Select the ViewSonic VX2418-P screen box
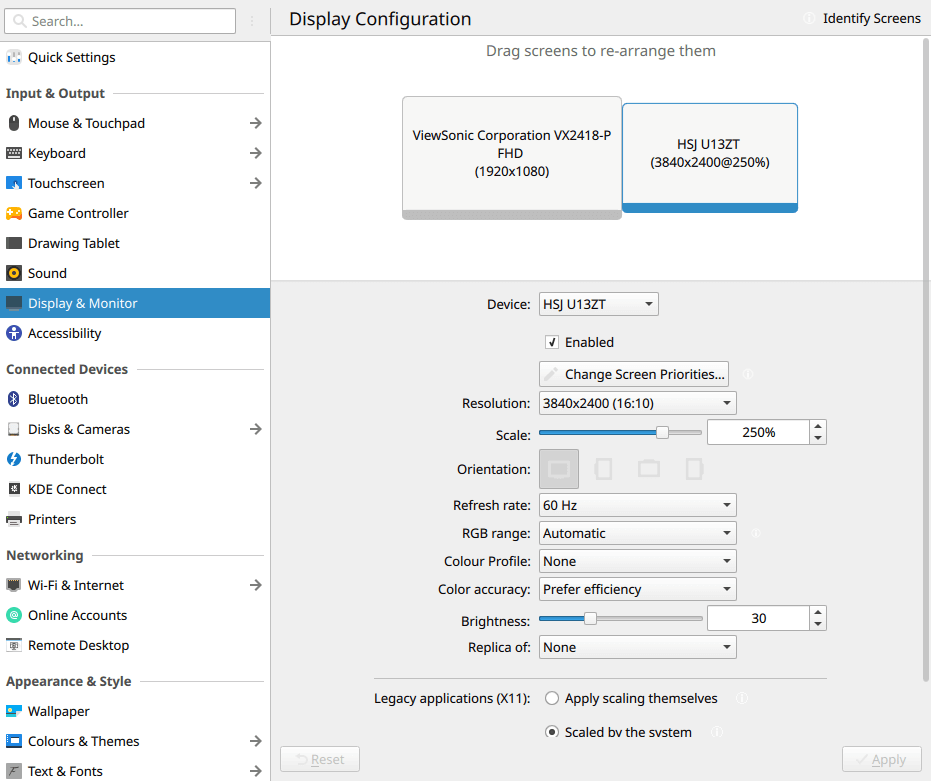Viewport: 931px width, 781px height. click(512, 157)
